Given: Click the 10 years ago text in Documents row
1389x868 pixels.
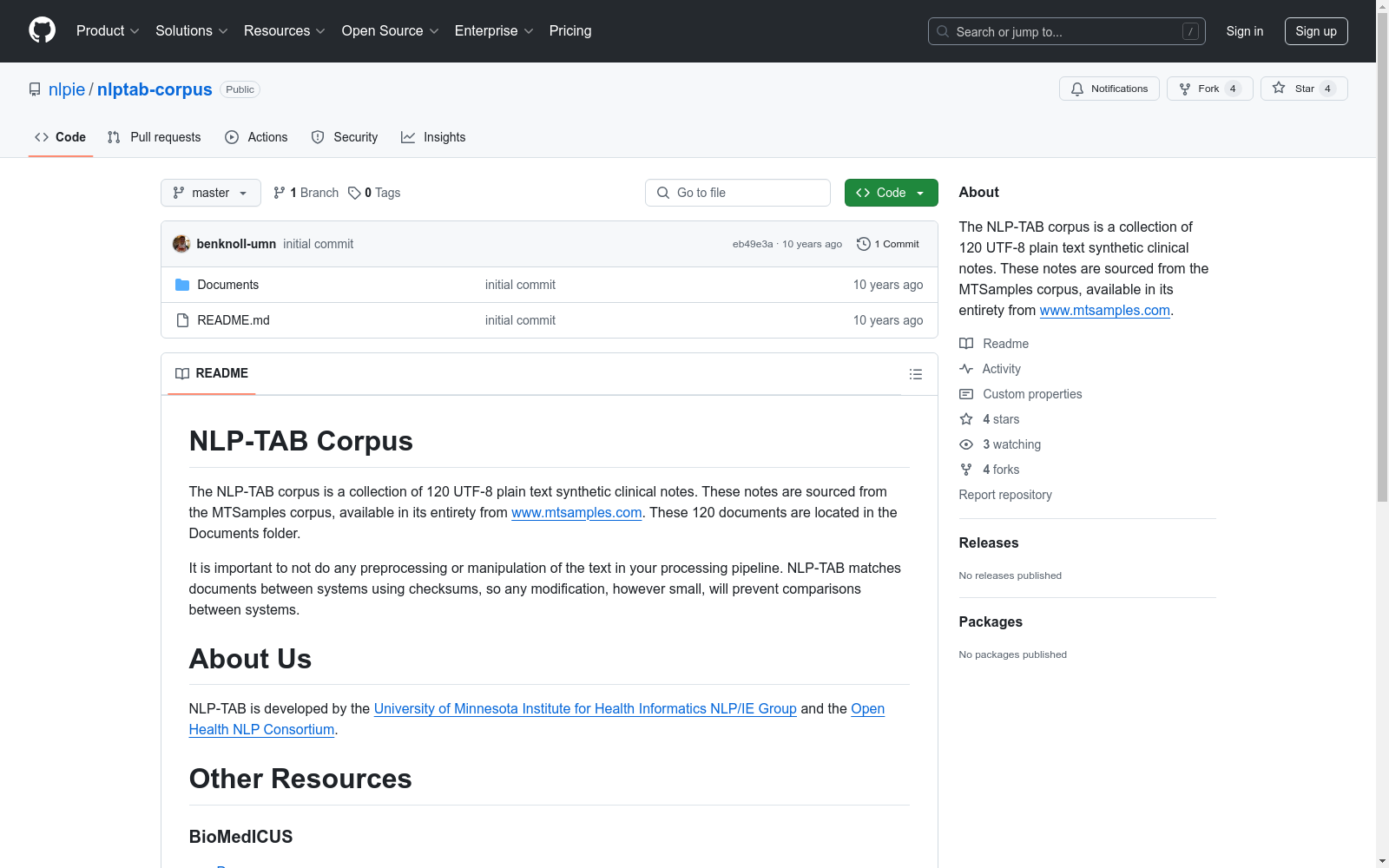Looking at the screenshot, I should [x=888, y=285].
